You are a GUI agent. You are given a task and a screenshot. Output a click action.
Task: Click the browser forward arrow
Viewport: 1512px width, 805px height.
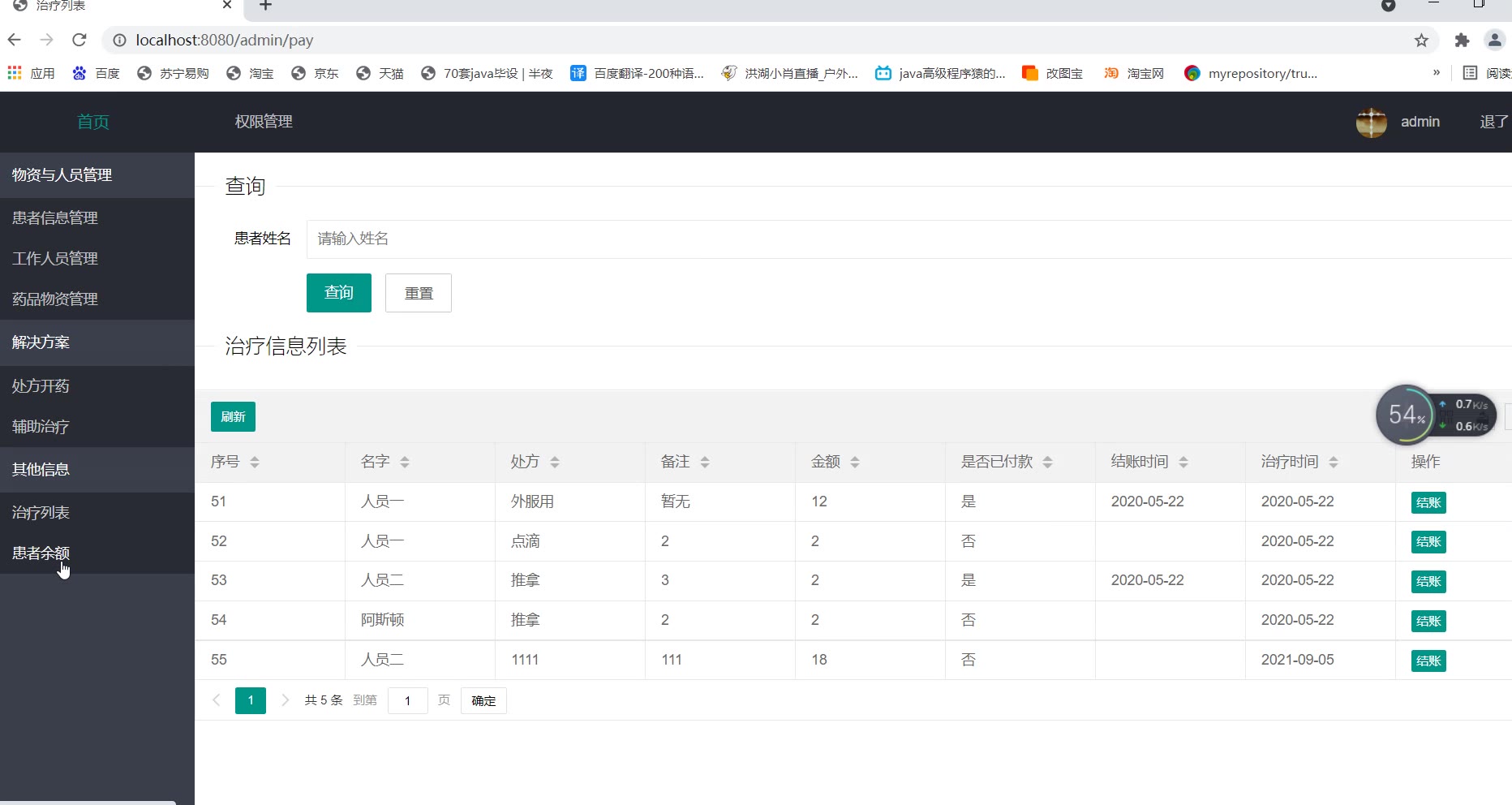(x=46, y=40)
